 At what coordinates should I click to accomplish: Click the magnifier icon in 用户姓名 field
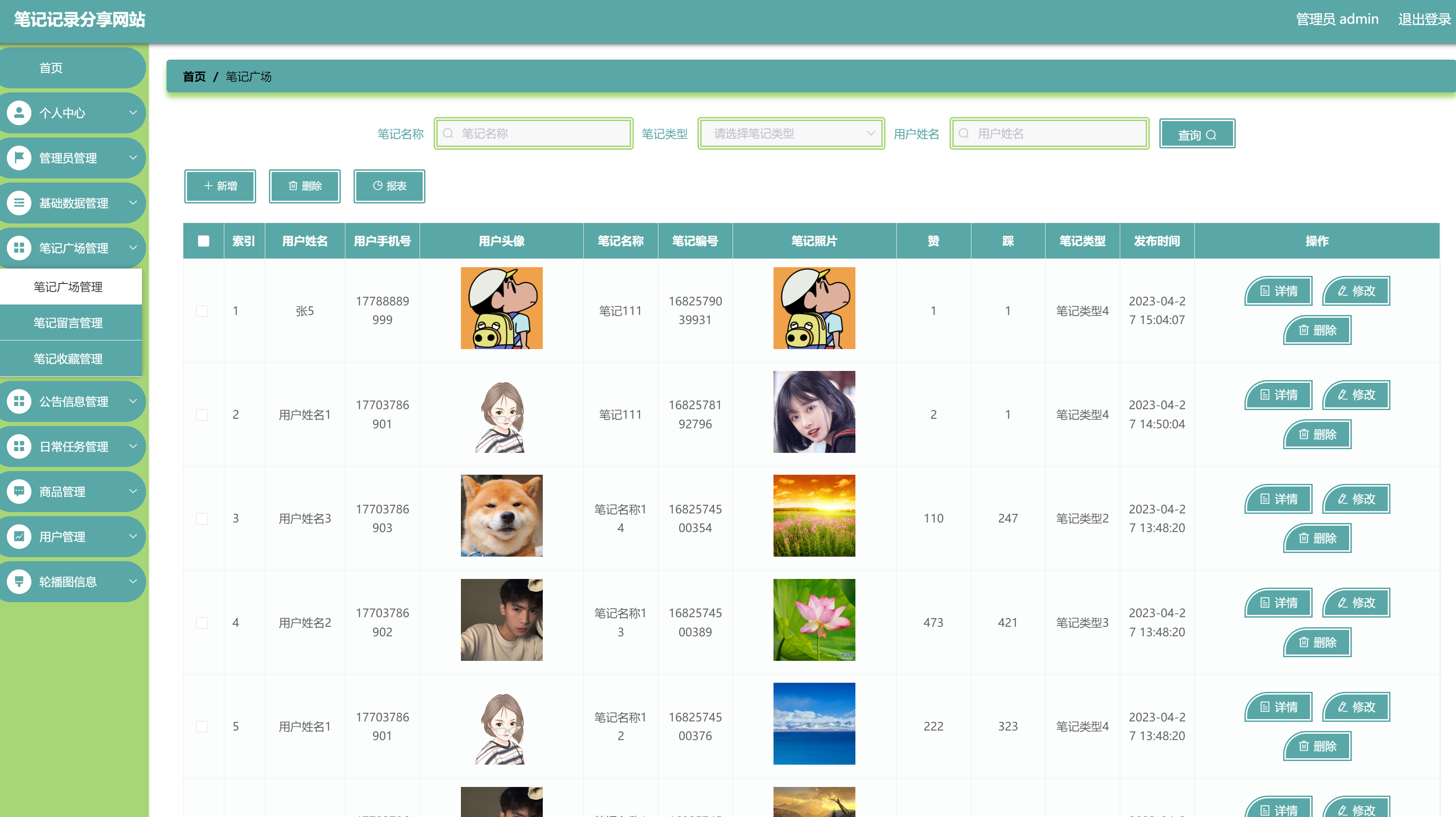click(x=964, y=133)
